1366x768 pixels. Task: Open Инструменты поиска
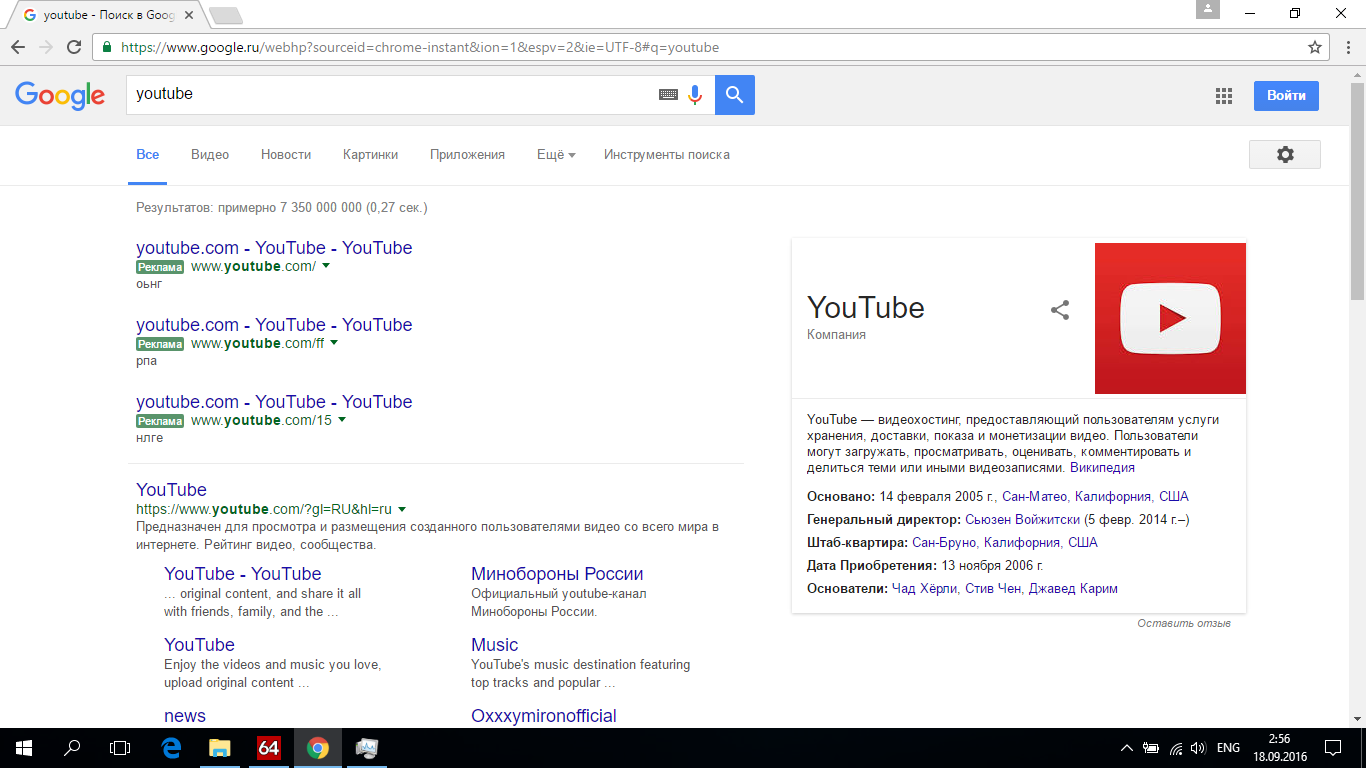click(667, 155)
